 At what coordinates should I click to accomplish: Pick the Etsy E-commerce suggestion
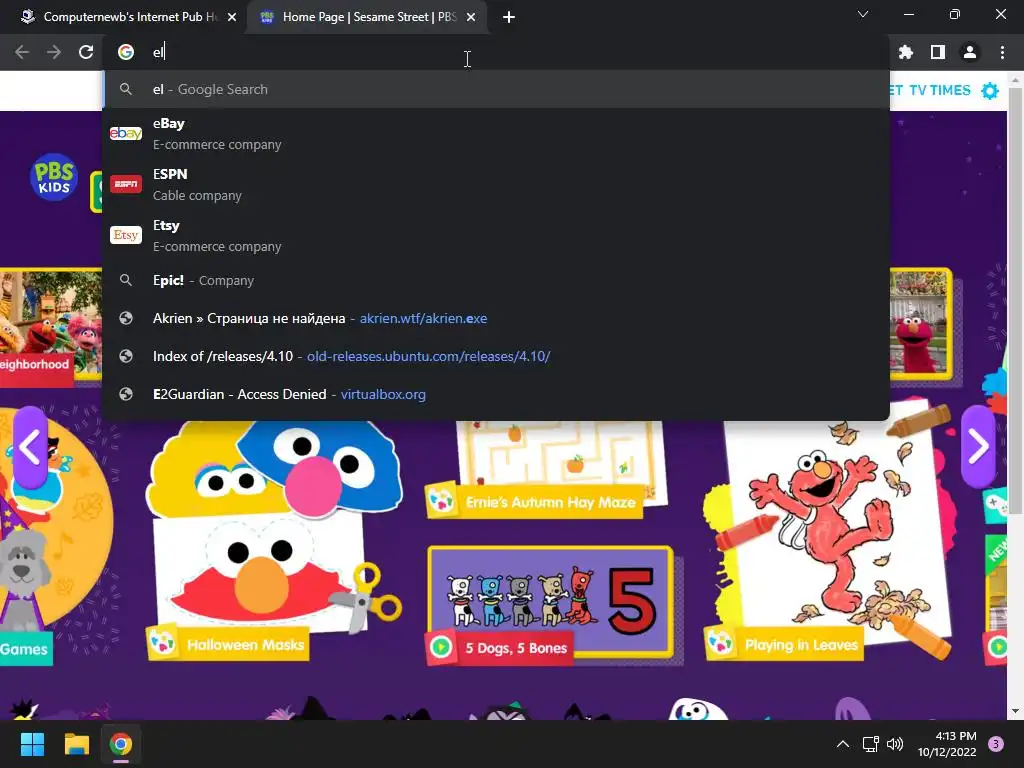click(496, 236)
